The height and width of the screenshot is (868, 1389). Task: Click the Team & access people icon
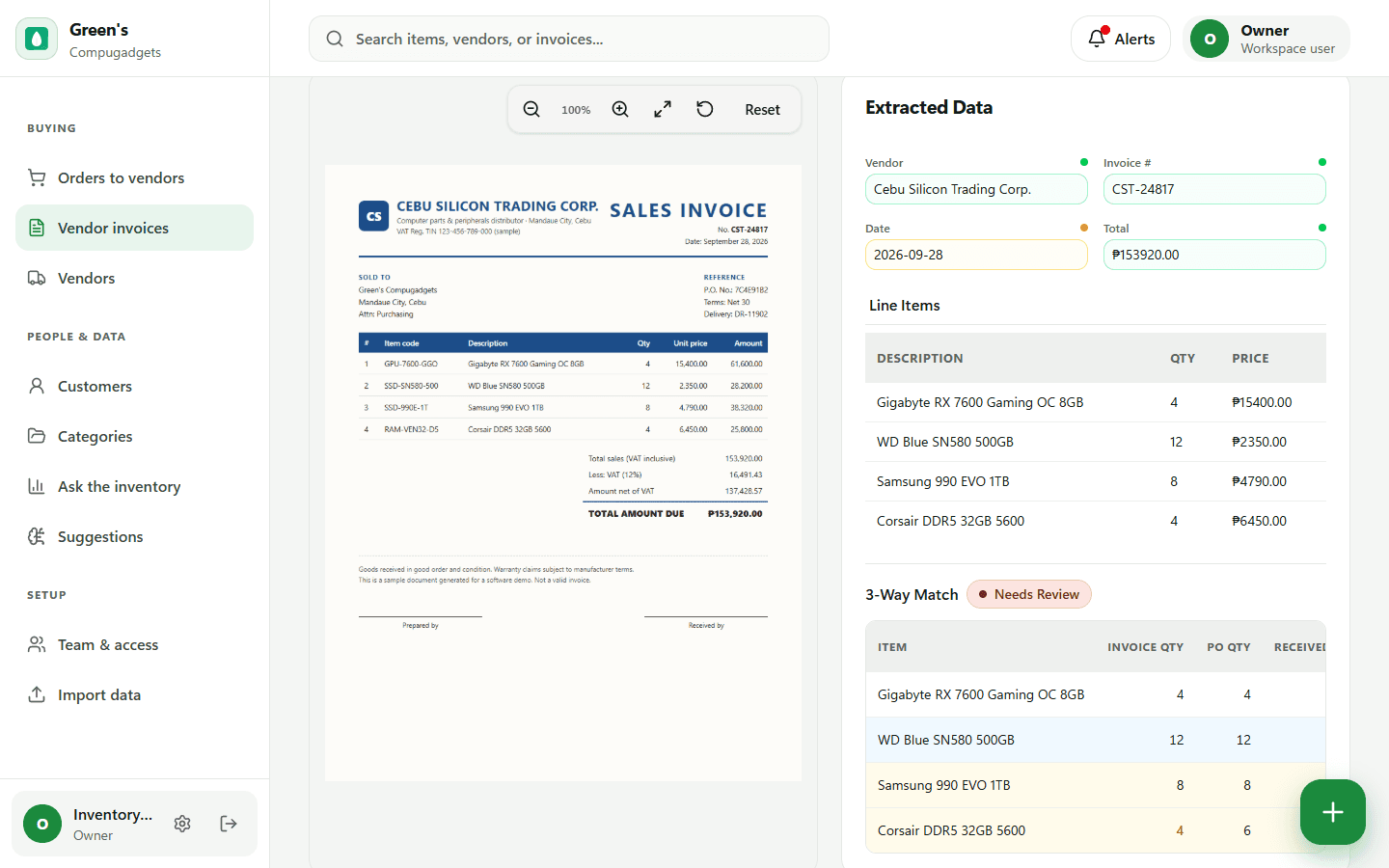click(37, 644)
